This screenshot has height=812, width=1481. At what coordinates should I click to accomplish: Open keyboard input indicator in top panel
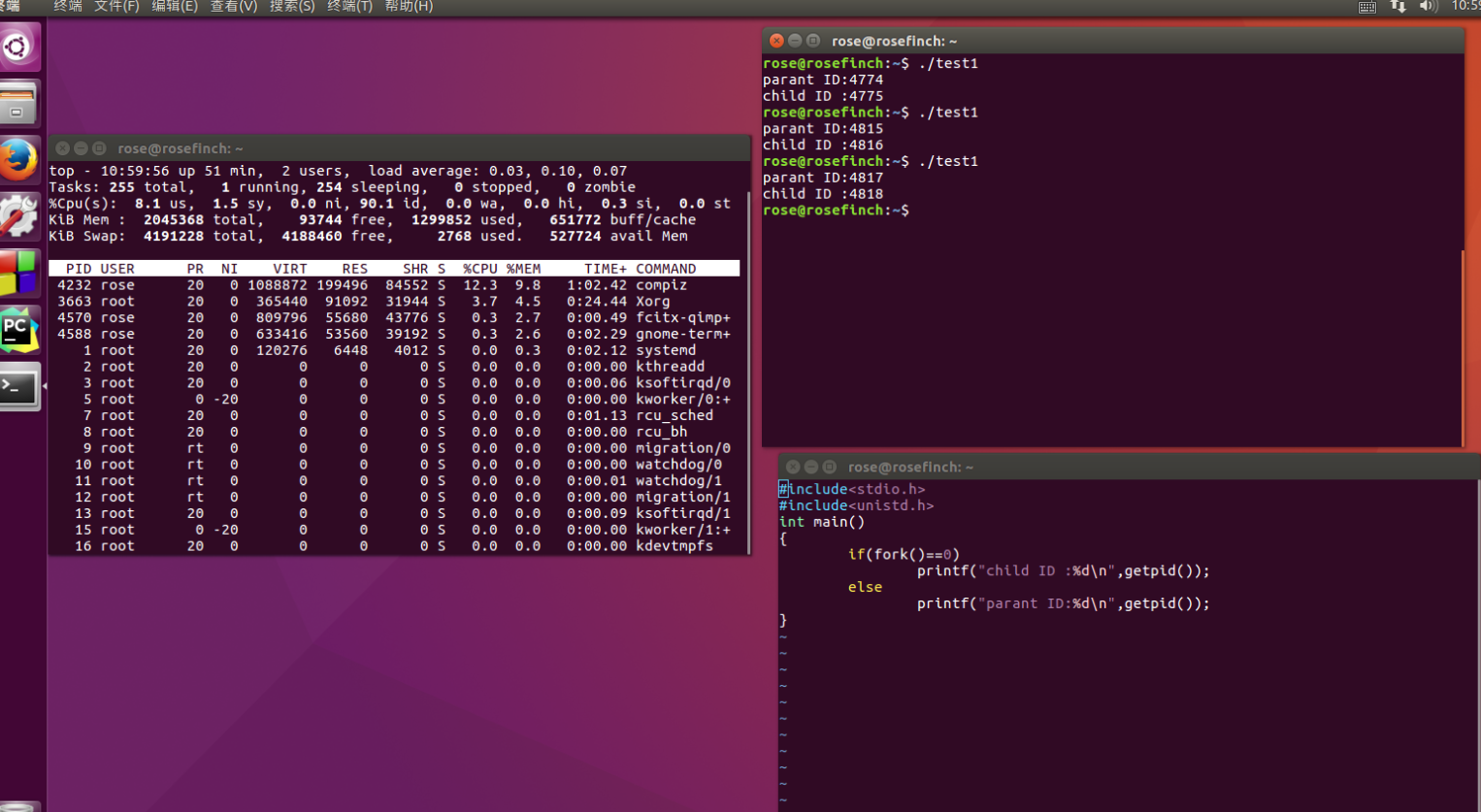[1366, 7]
